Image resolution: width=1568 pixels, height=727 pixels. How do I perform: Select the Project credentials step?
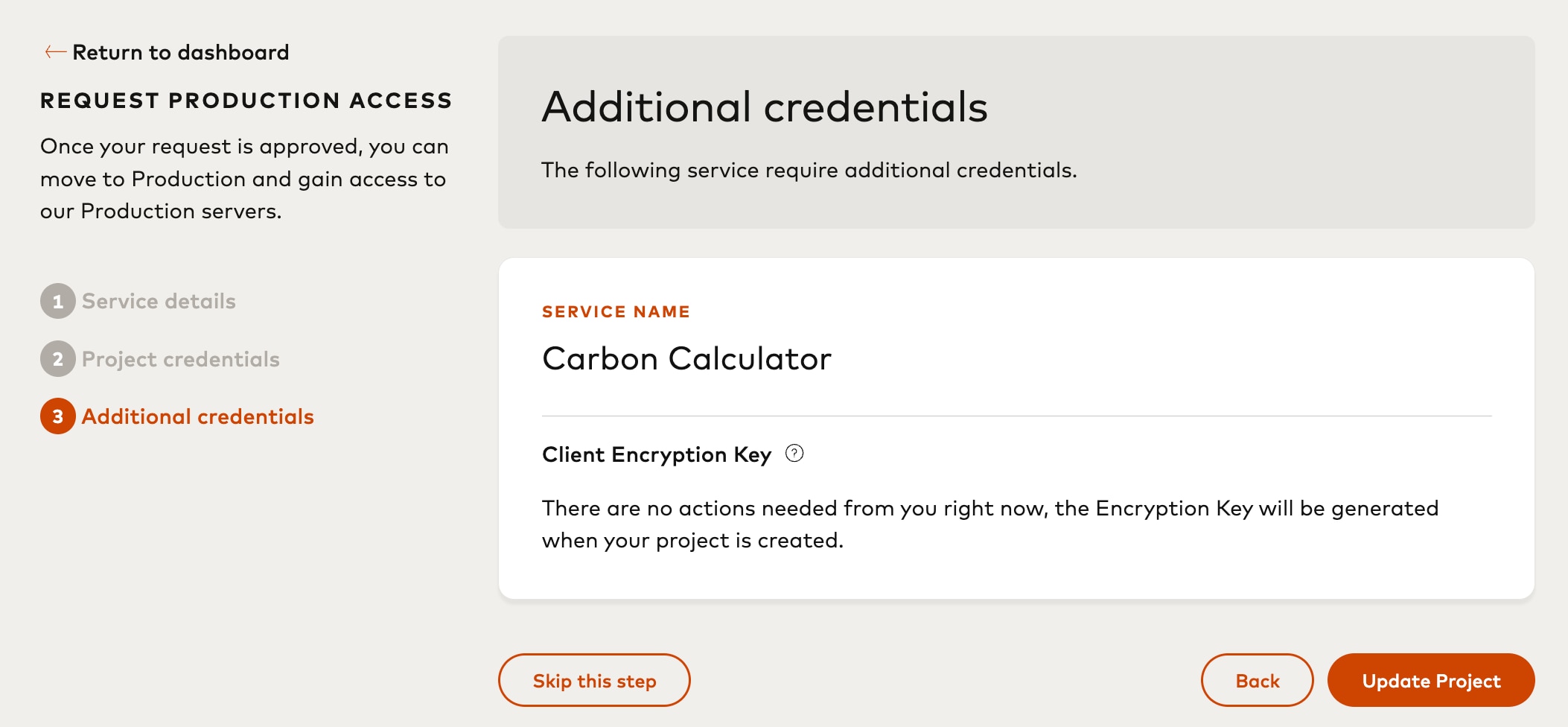click(181, 359)
